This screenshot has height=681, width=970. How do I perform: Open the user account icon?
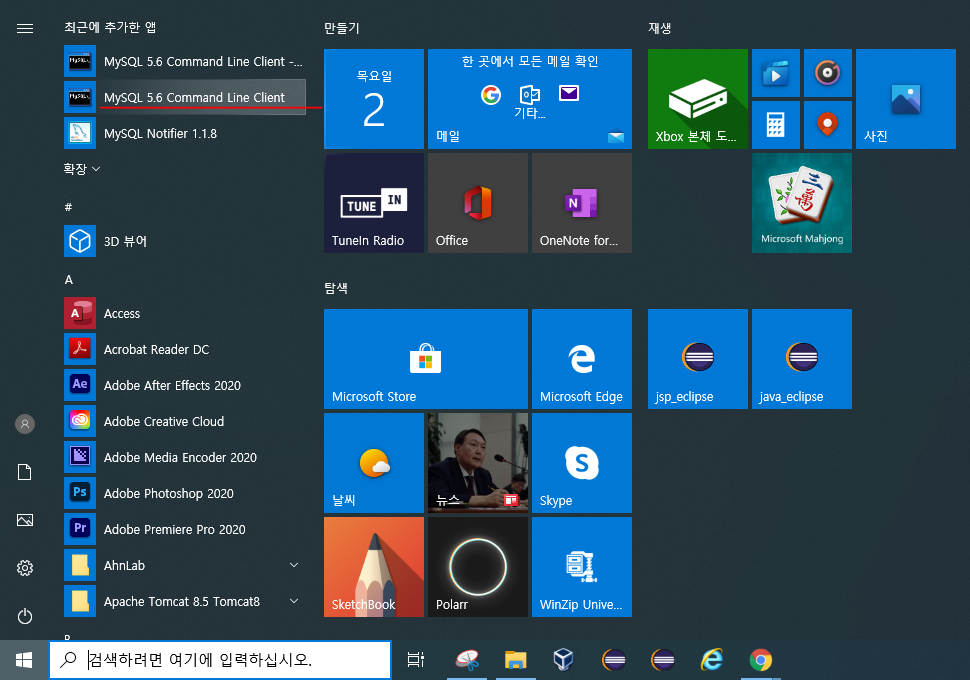point(25,424)
